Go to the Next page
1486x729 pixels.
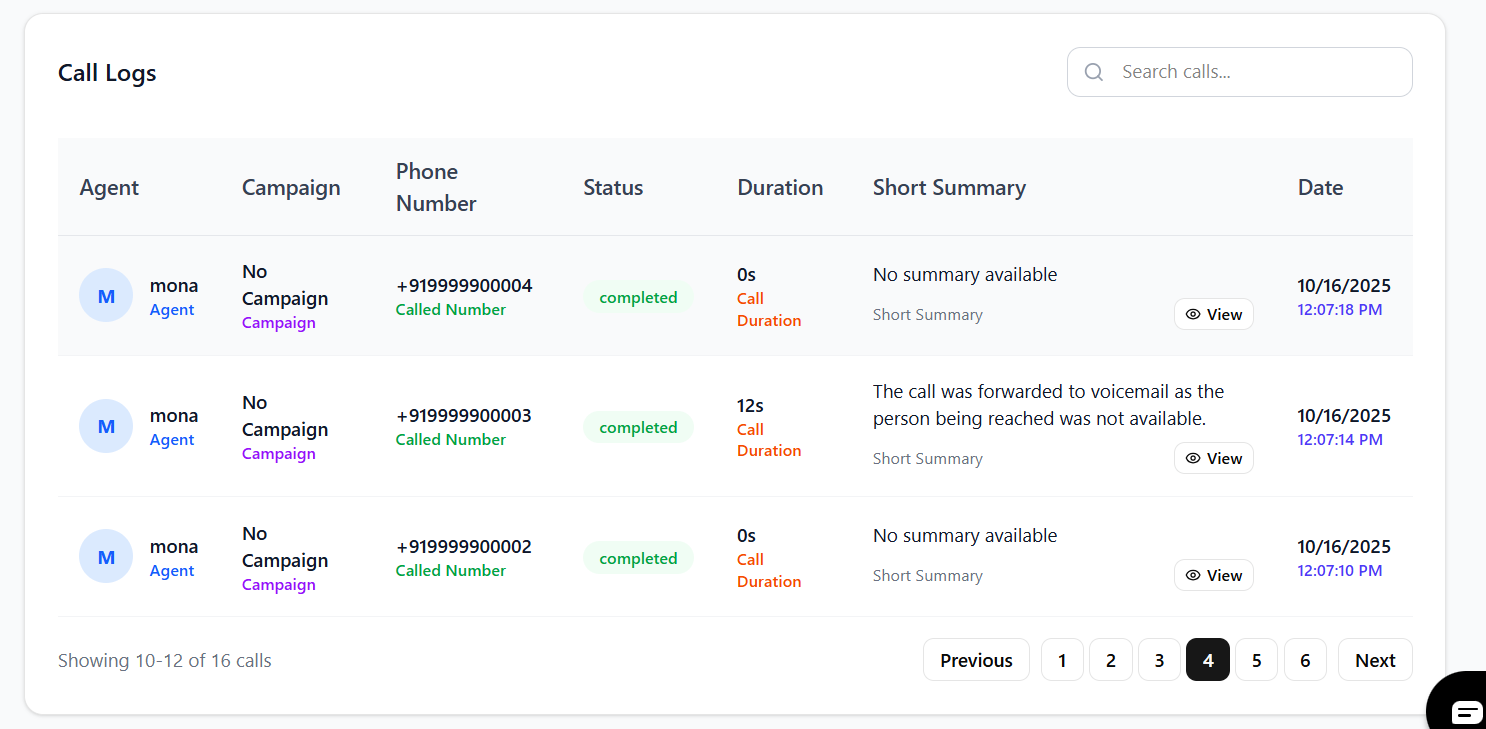[1375, 660]
